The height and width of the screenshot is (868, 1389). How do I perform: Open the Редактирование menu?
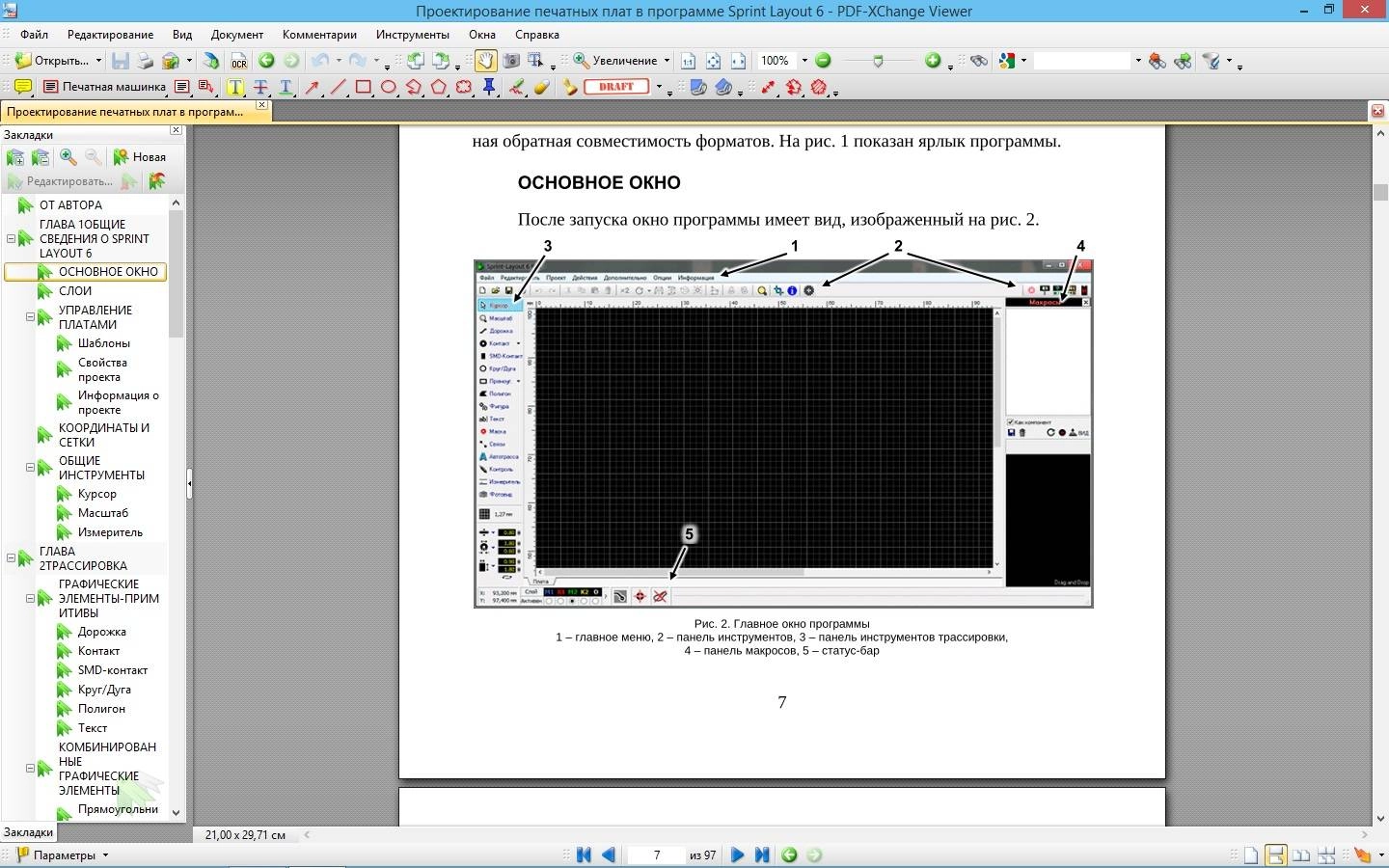pyautogui.click(x=110, y=34)
